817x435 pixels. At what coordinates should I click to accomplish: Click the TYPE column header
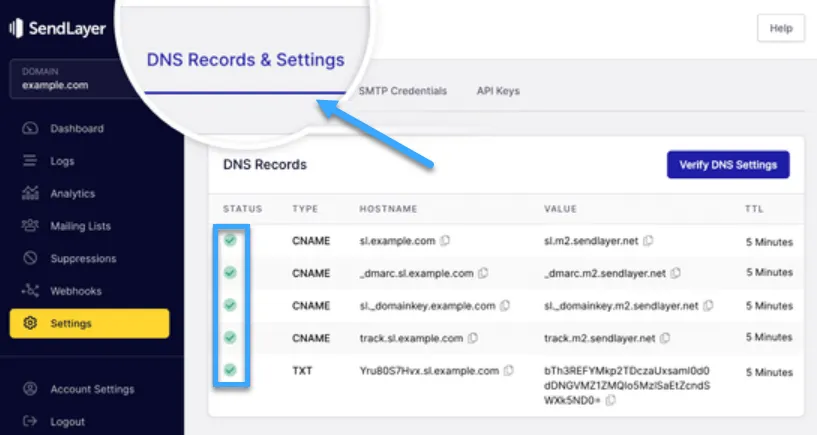point(305,209)
